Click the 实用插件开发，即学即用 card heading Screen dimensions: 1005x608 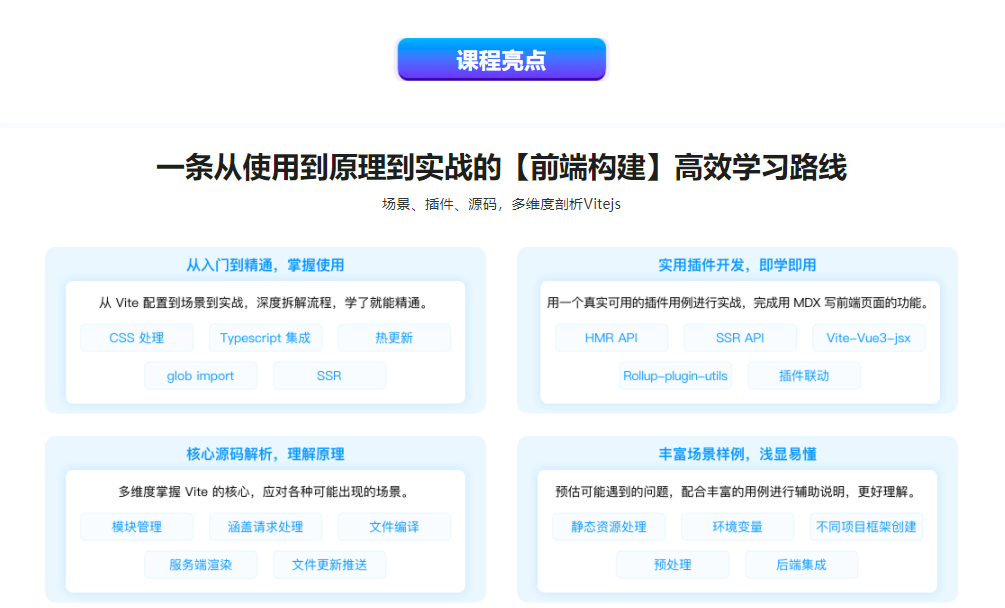737,265
